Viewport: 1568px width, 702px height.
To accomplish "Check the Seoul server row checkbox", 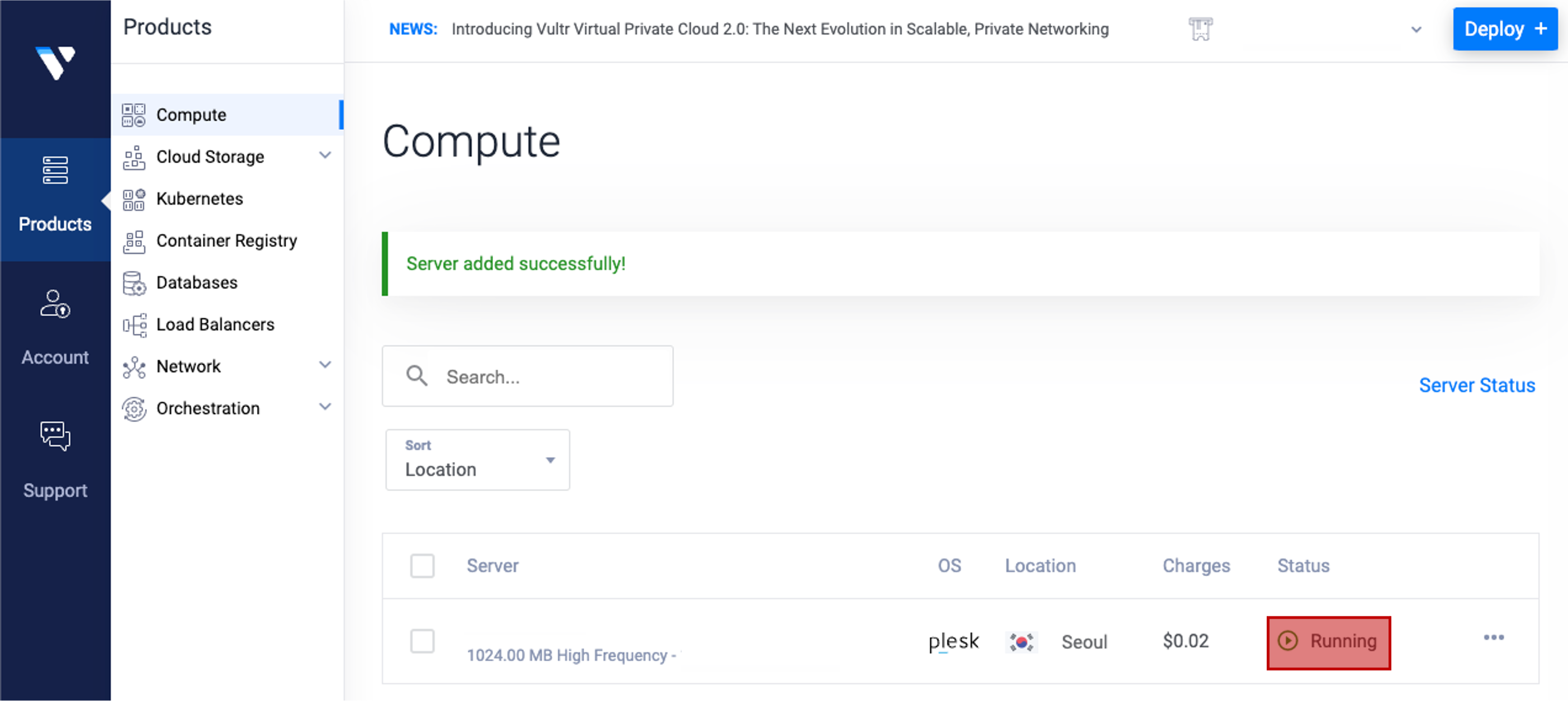I will (422, 641).
